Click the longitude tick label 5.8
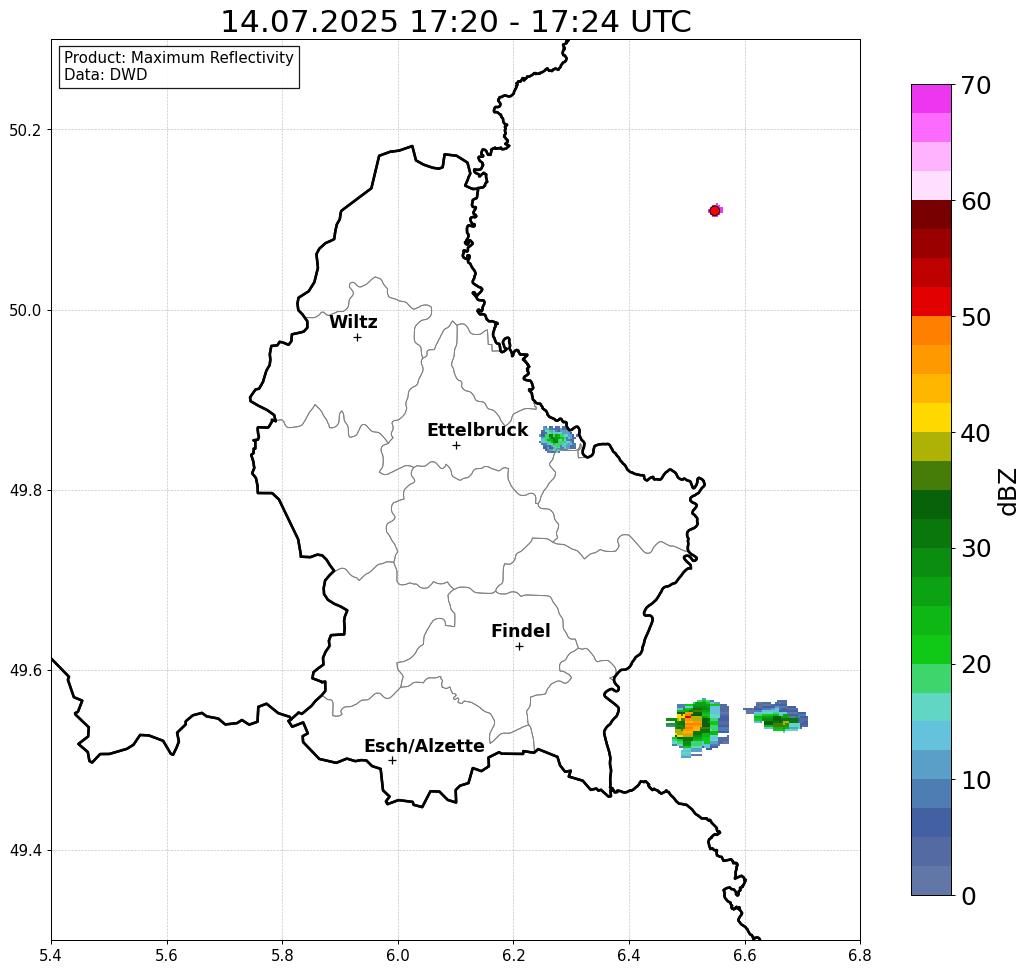Screen dimensions: 1029x973 click(x=282, y=956)
